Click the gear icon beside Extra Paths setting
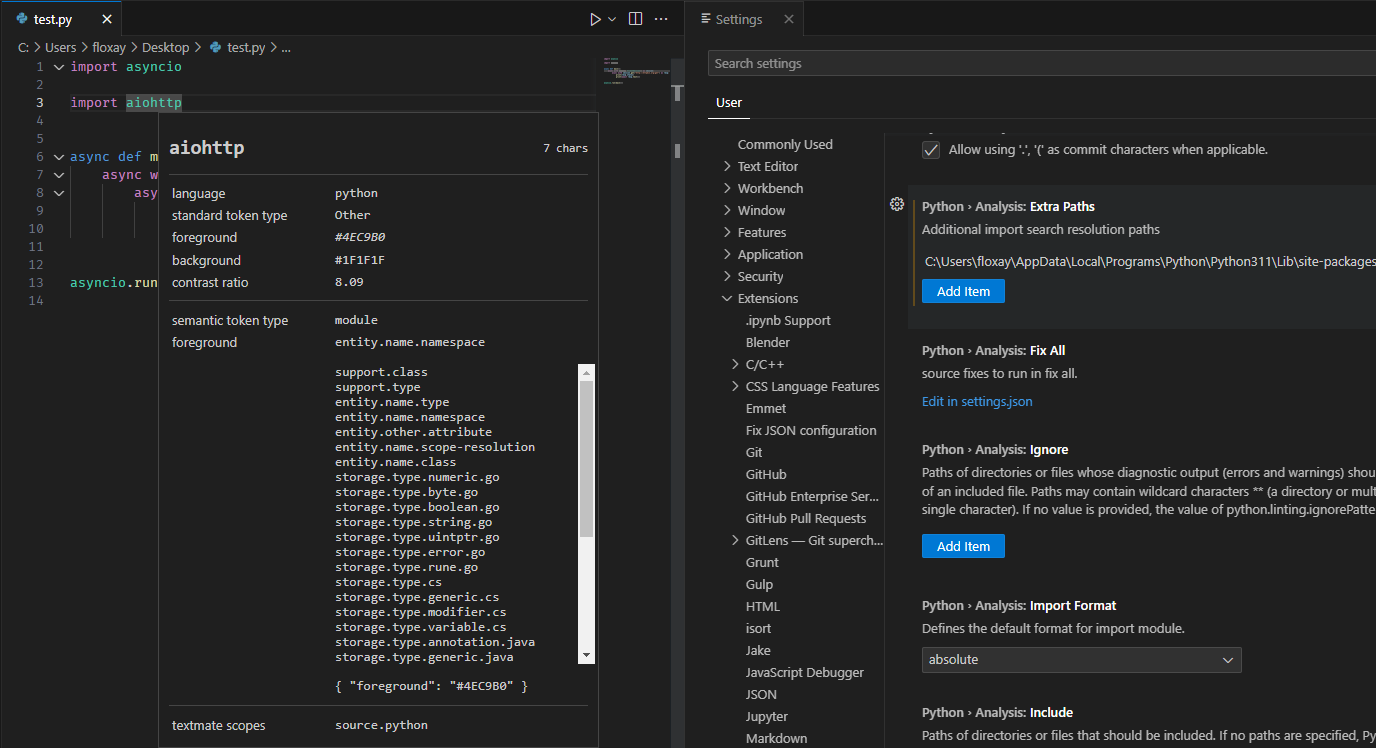Screen dimensions: 1376x748 pyautogui.click(x=897, y=204)
